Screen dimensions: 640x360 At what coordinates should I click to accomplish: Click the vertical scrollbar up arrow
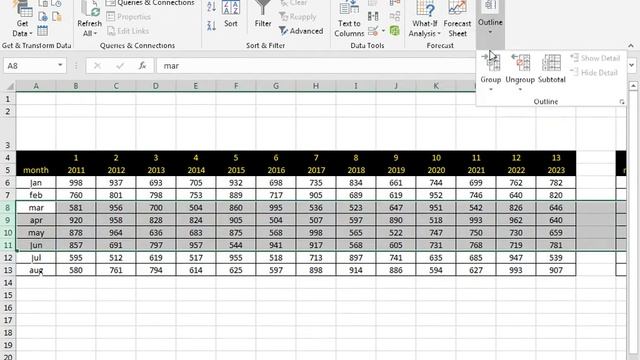[633, 86]
